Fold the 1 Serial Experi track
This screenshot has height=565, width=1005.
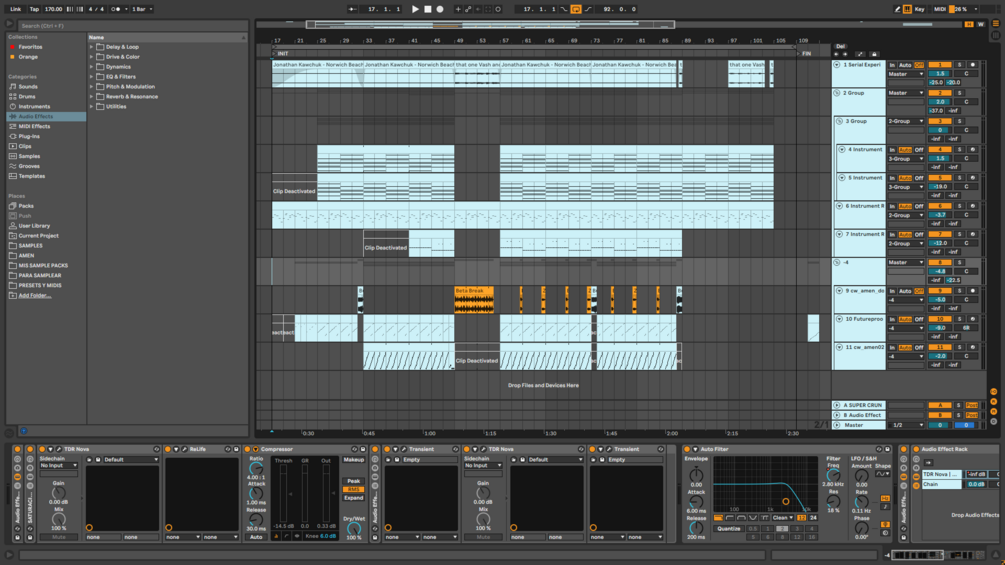836,65
